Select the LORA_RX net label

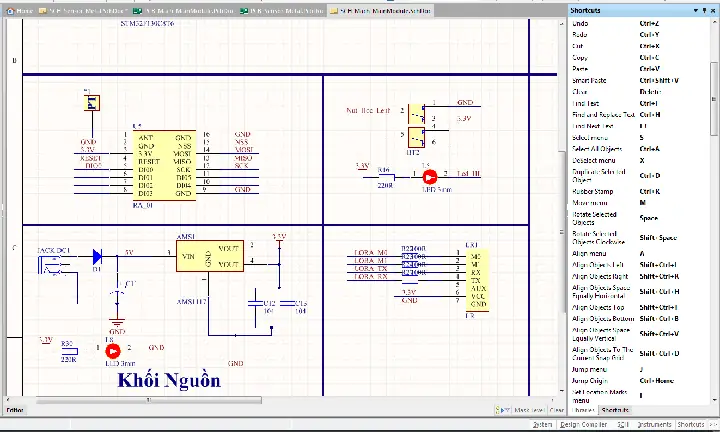371,276
